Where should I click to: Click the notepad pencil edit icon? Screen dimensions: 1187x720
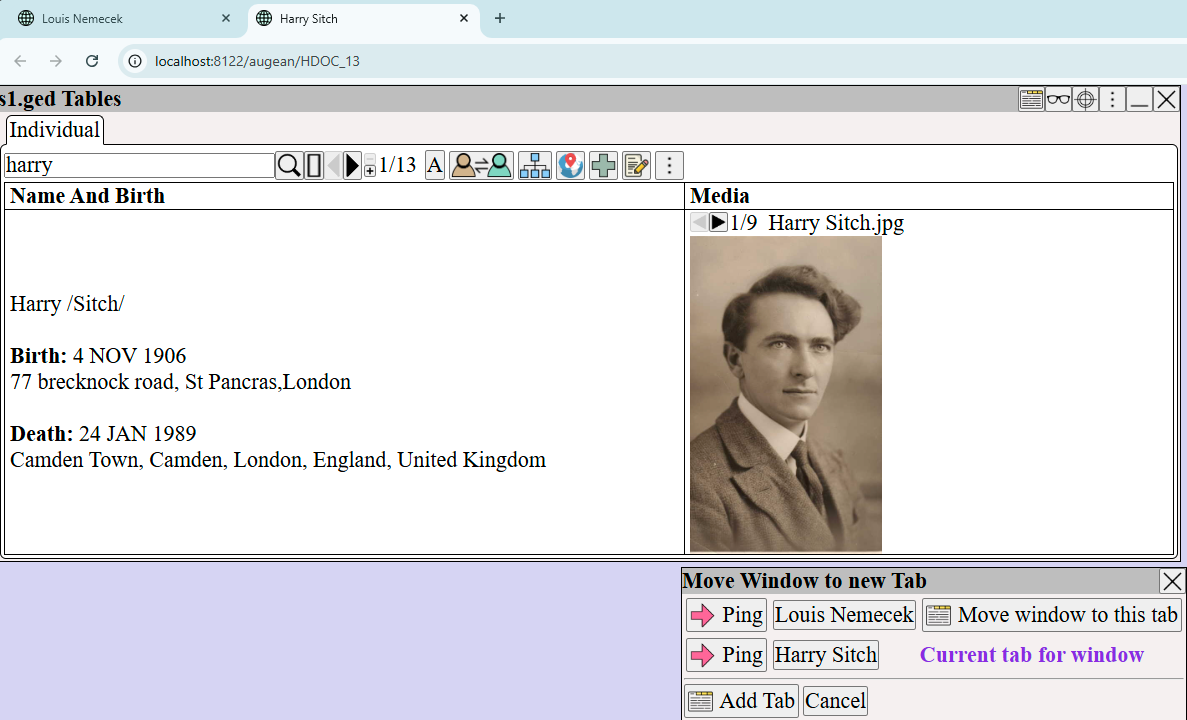tap(636, 166)
